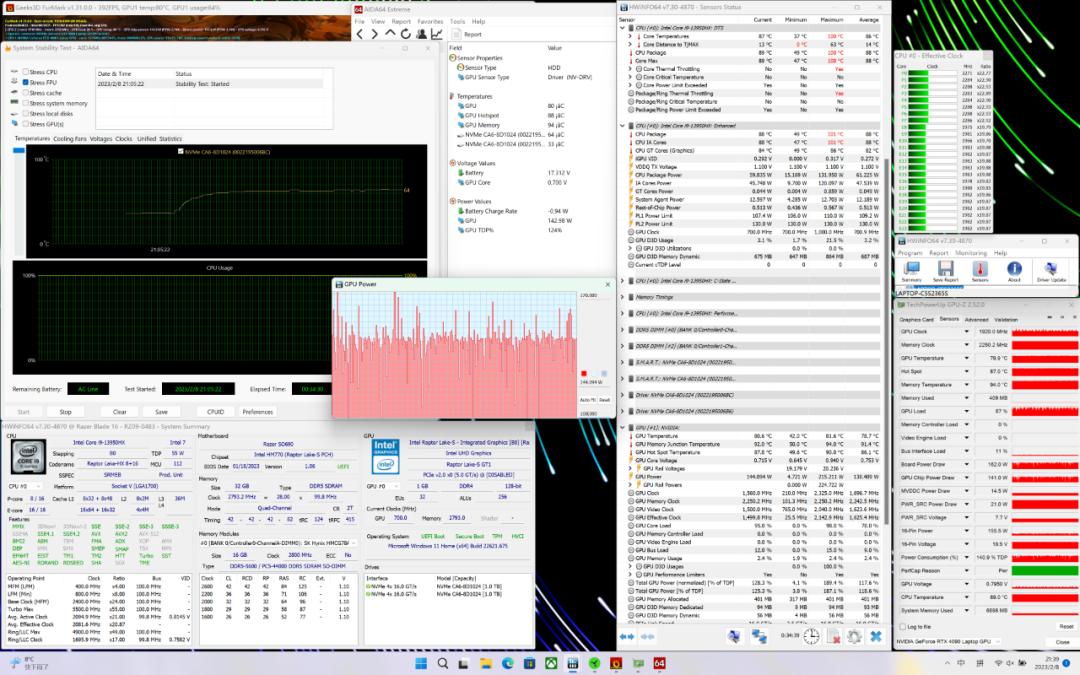
Task: Switch to the Cooling Fans tab
Action: click(x=69, y=138)
